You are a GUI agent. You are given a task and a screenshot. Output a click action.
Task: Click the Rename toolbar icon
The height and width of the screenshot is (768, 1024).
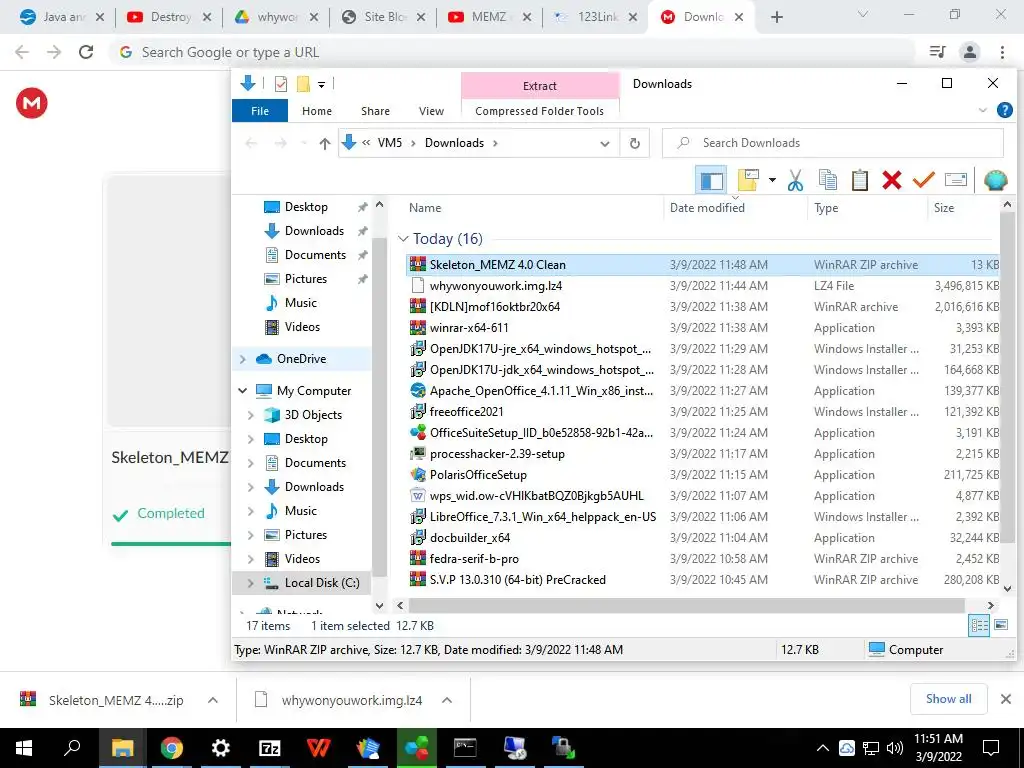(955, 180)
